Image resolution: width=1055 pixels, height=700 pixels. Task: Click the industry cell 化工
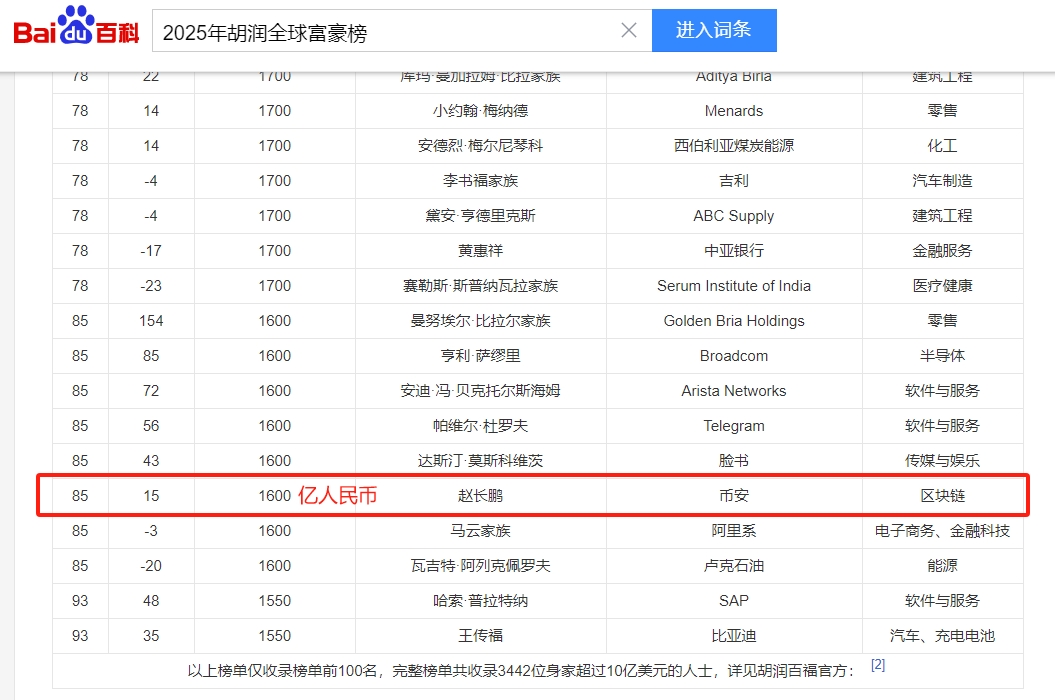(942, 146)
